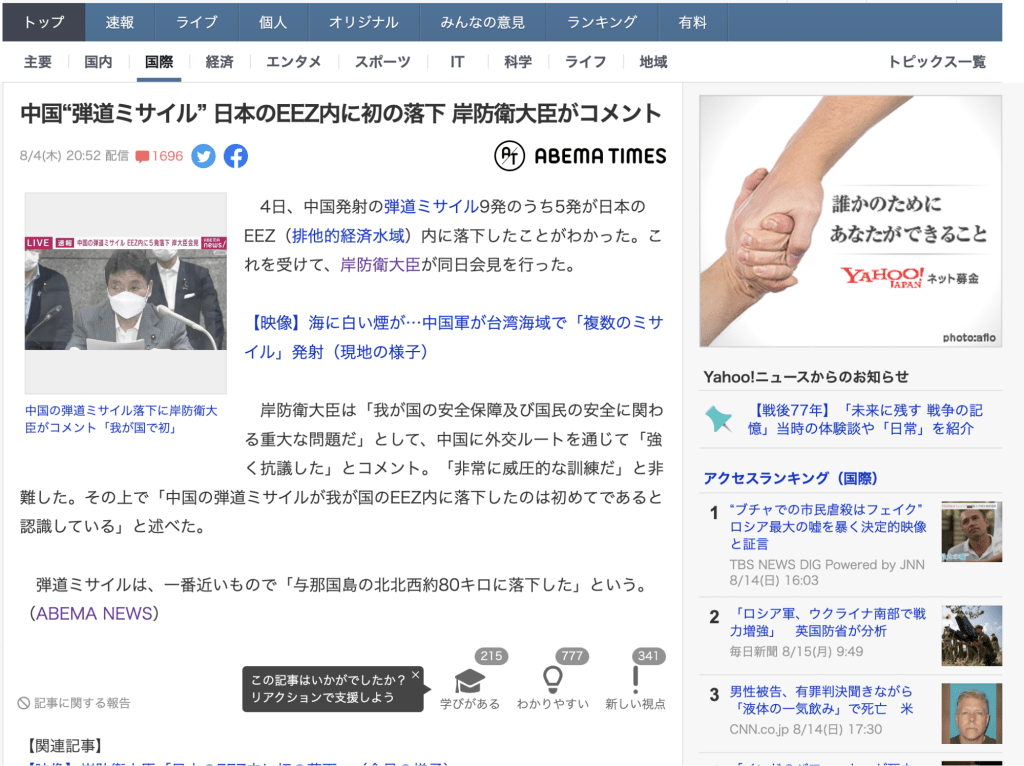Select the スポーツ category
The height and width of the screenshot is (766, 1024).
click(382, 62)
